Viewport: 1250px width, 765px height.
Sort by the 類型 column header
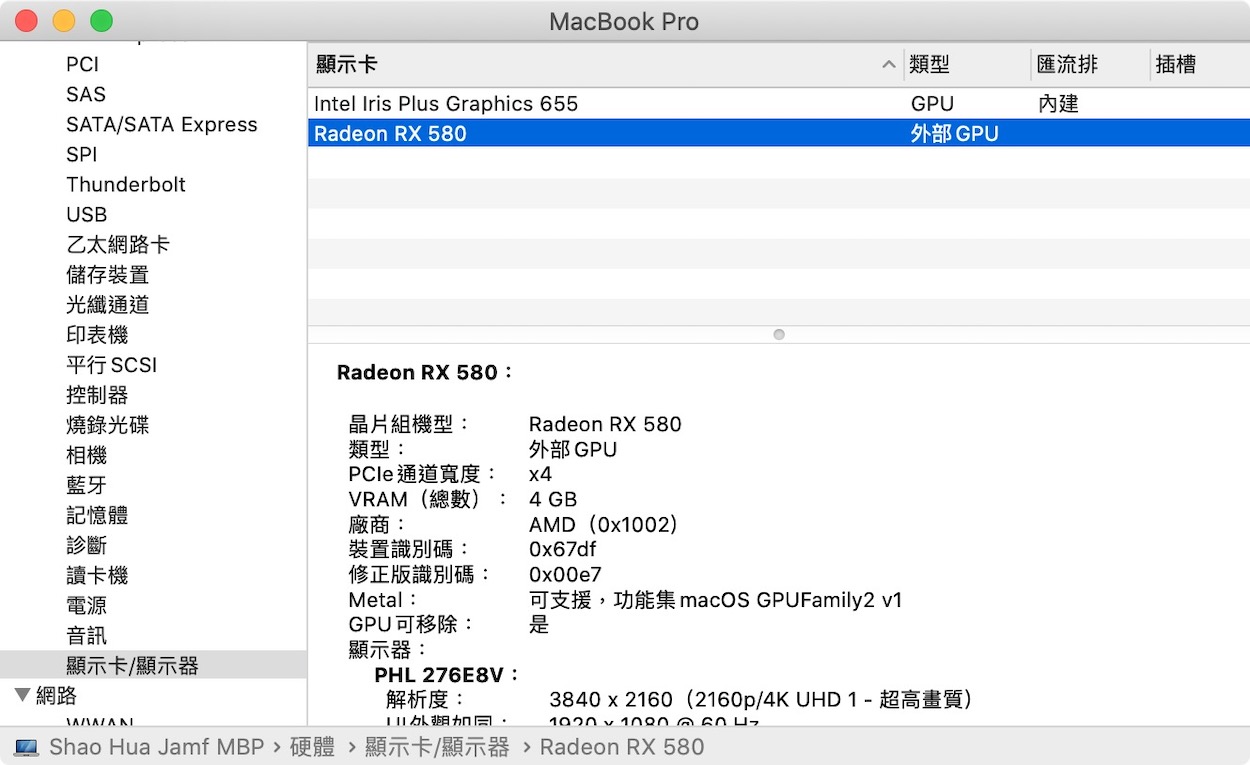[x=930, y=65]
